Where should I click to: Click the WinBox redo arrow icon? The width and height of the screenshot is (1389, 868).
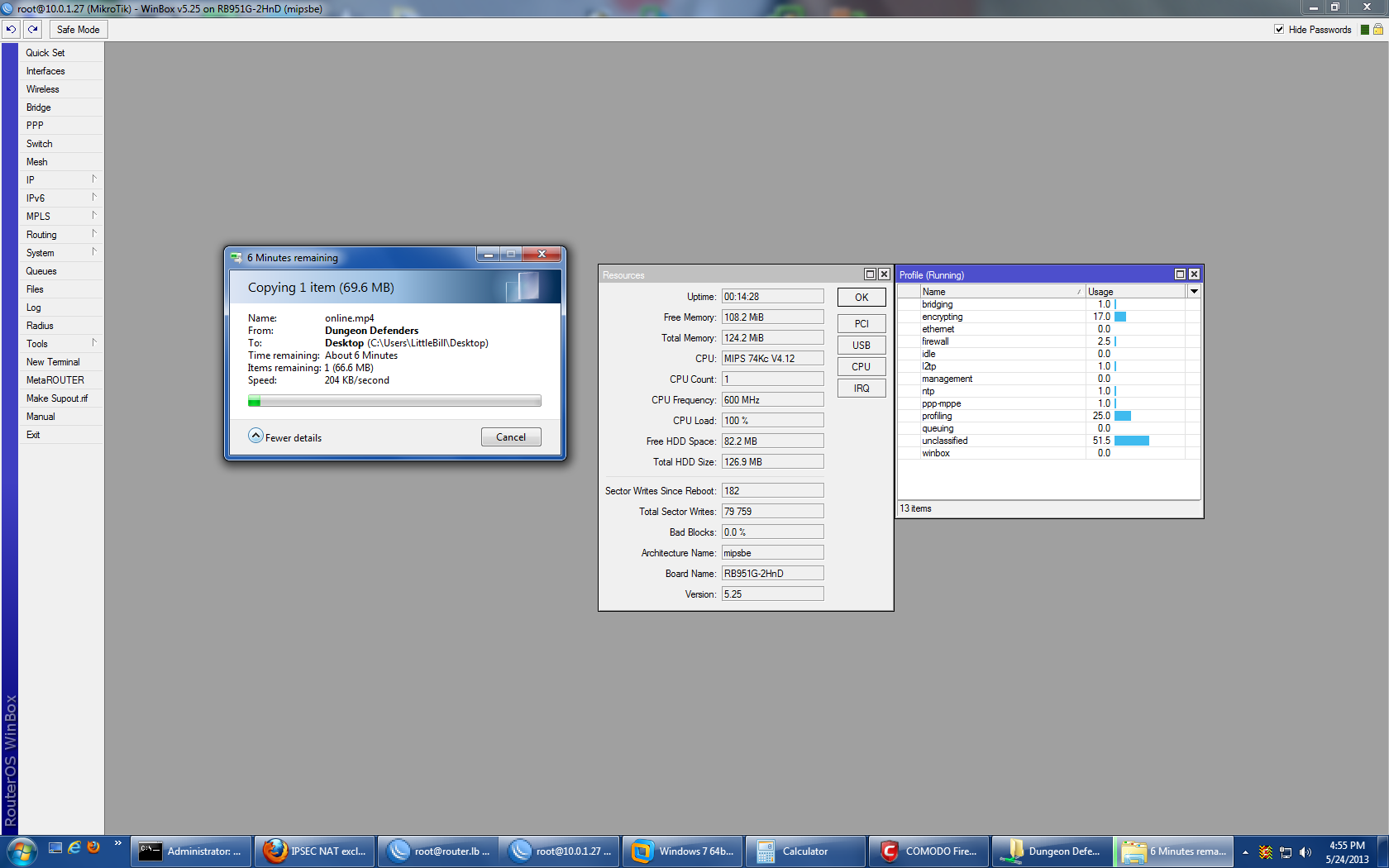(x=32, y=29)
